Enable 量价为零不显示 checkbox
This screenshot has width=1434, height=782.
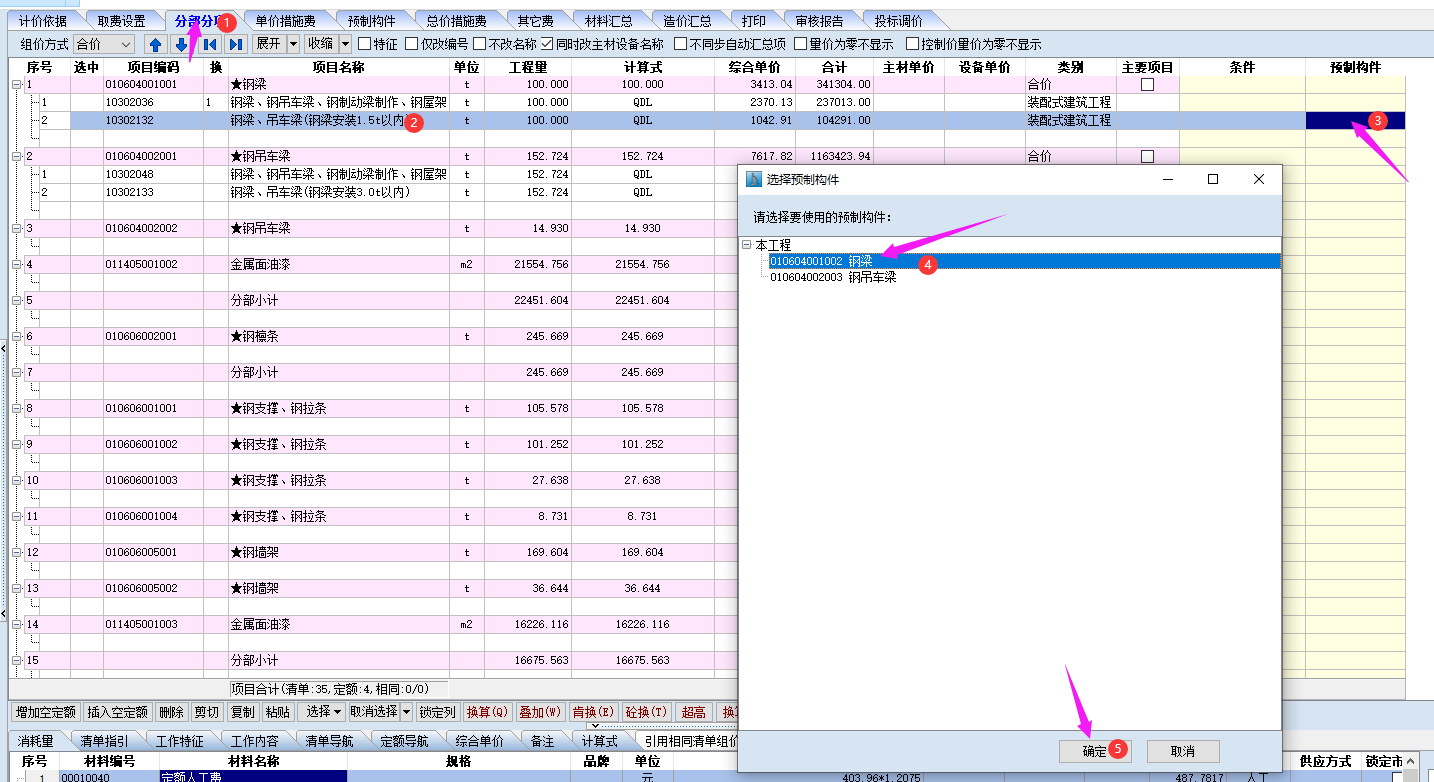point(800,44)
